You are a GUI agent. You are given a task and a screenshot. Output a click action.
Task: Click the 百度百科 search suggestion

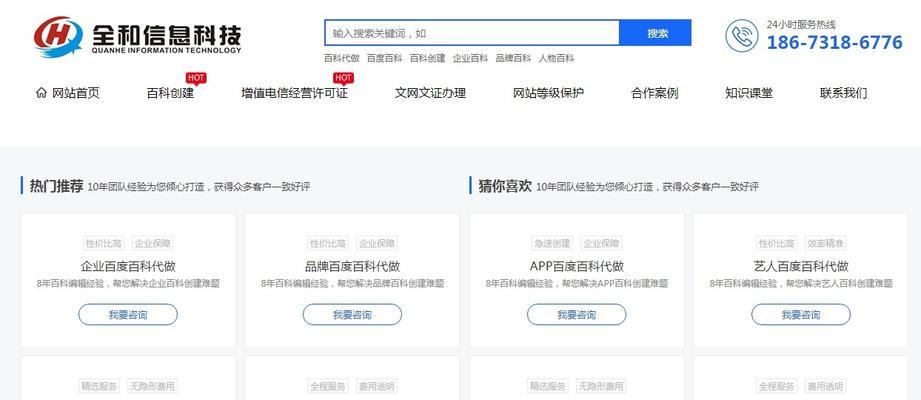(x=385, y=58)
